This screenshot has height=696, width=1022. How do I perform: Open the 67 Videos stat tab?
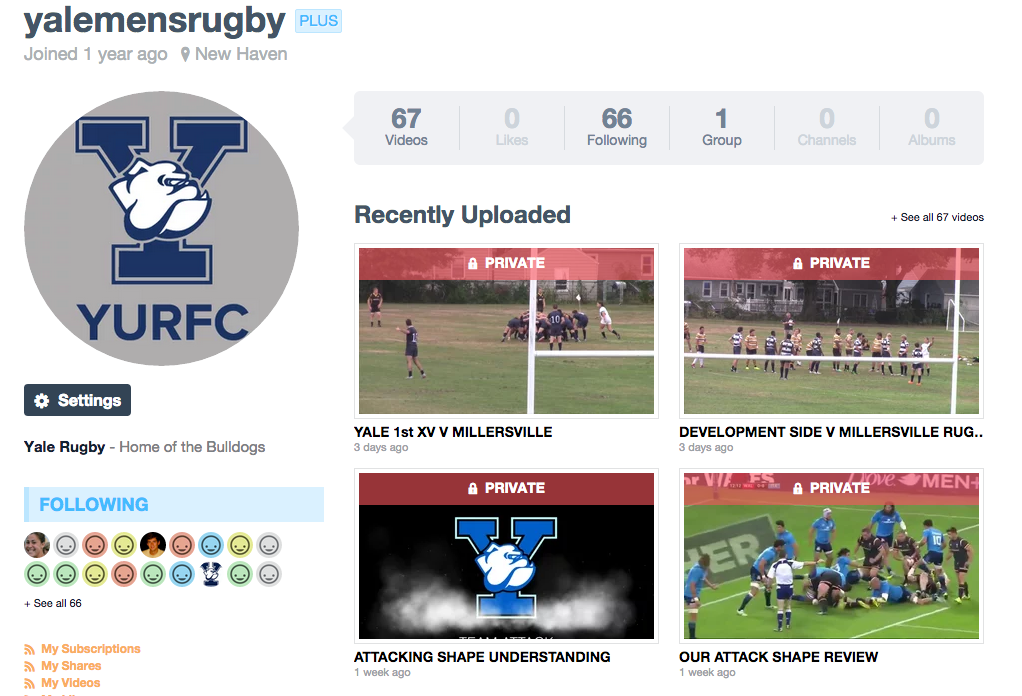406,128
